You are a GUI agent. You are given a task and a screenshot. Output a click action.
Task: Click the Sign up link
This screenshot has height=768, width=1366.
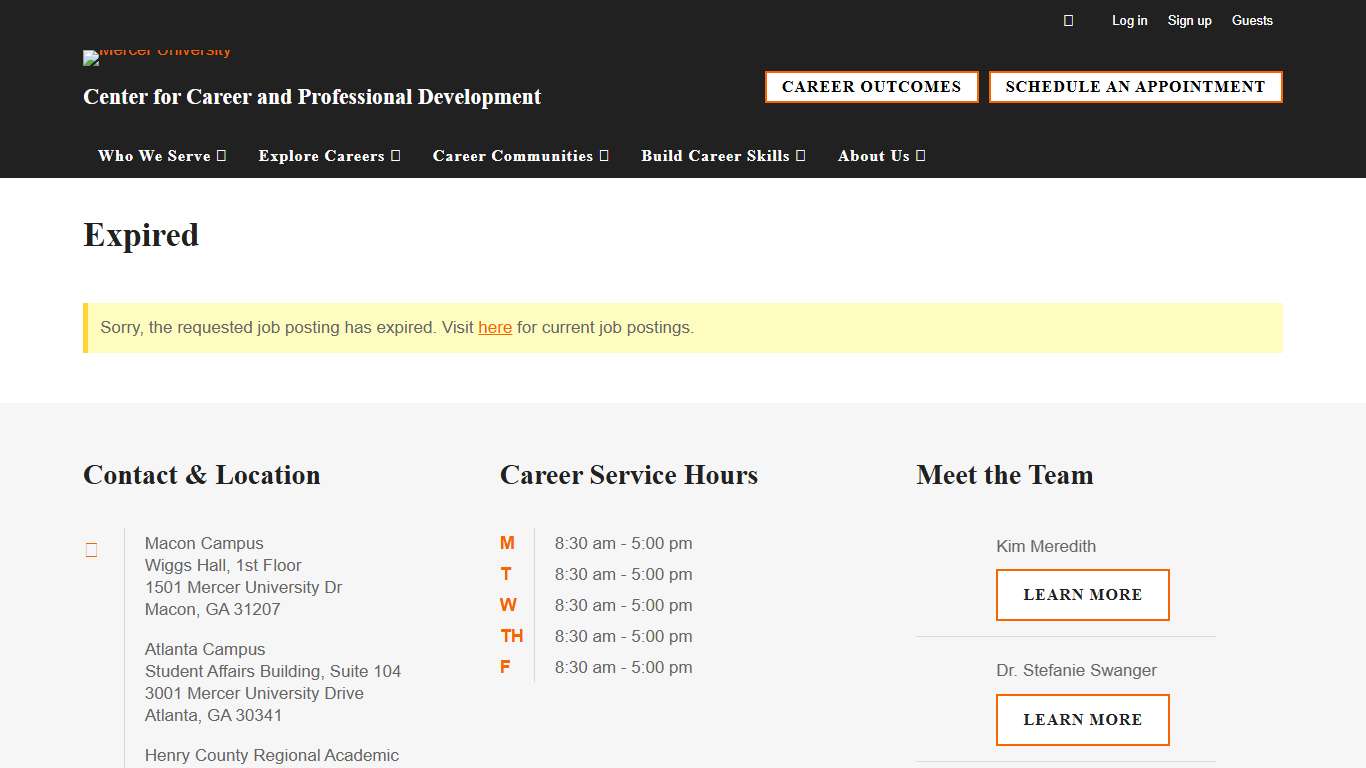coord(1189,20)
